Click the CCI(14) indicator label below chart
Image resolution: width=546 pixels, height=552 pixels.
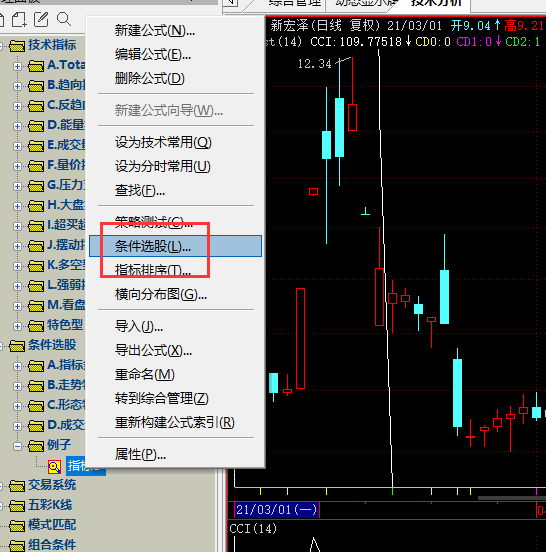pyautogui.click(x=253, y=529)
